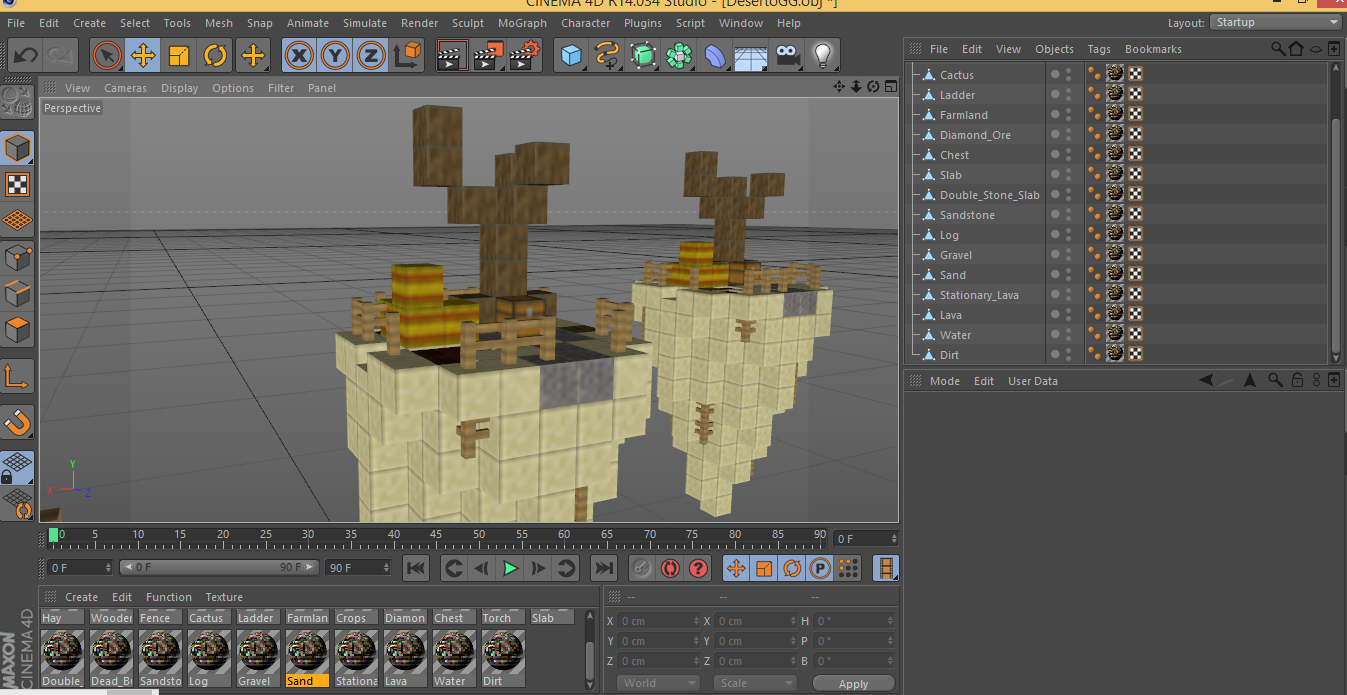Click the Enable Axis icon
The height and width of the screenshot is (695, 1347).
[x=17, y=377]
